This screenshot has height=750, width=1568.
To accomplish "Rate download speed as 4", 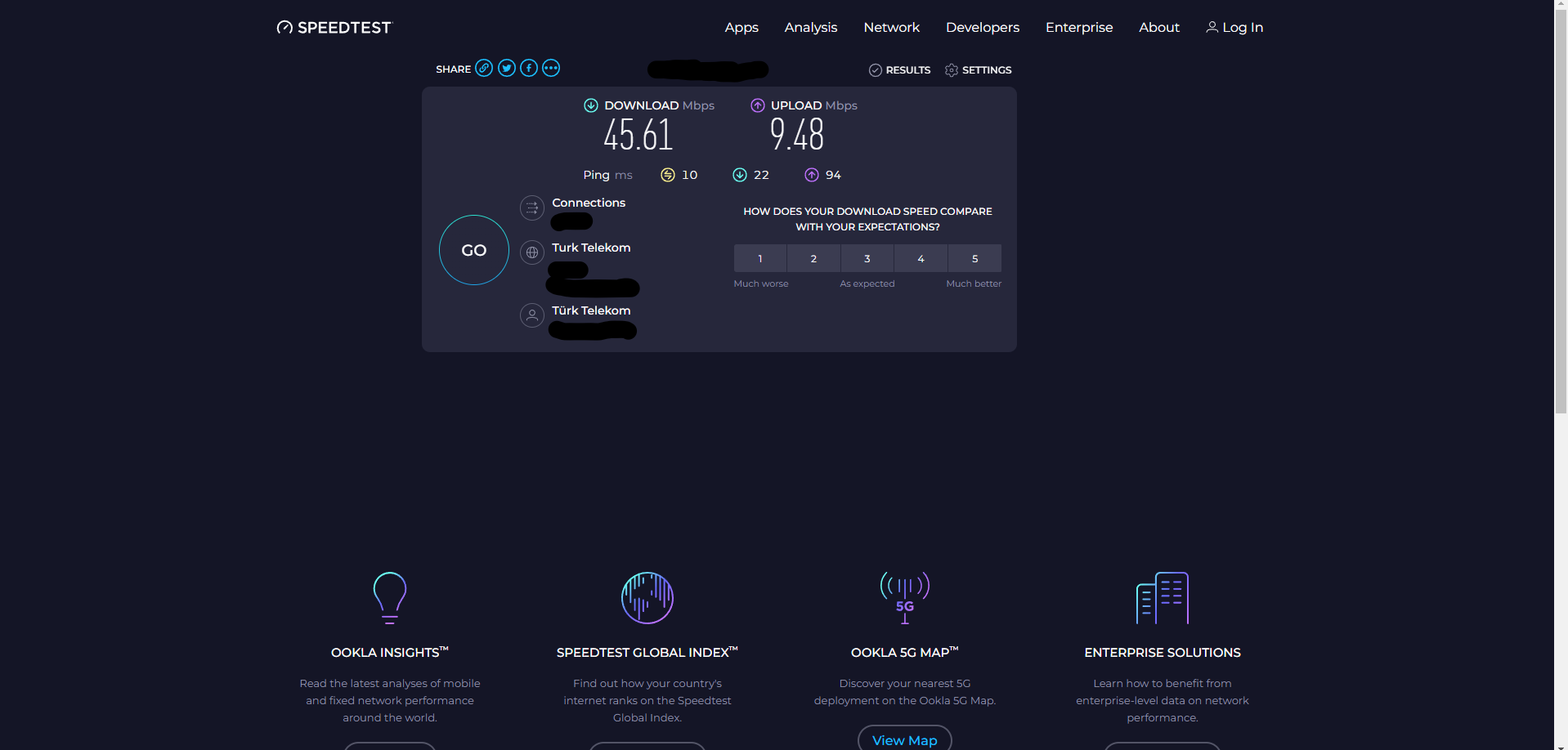I will [921, 258].
